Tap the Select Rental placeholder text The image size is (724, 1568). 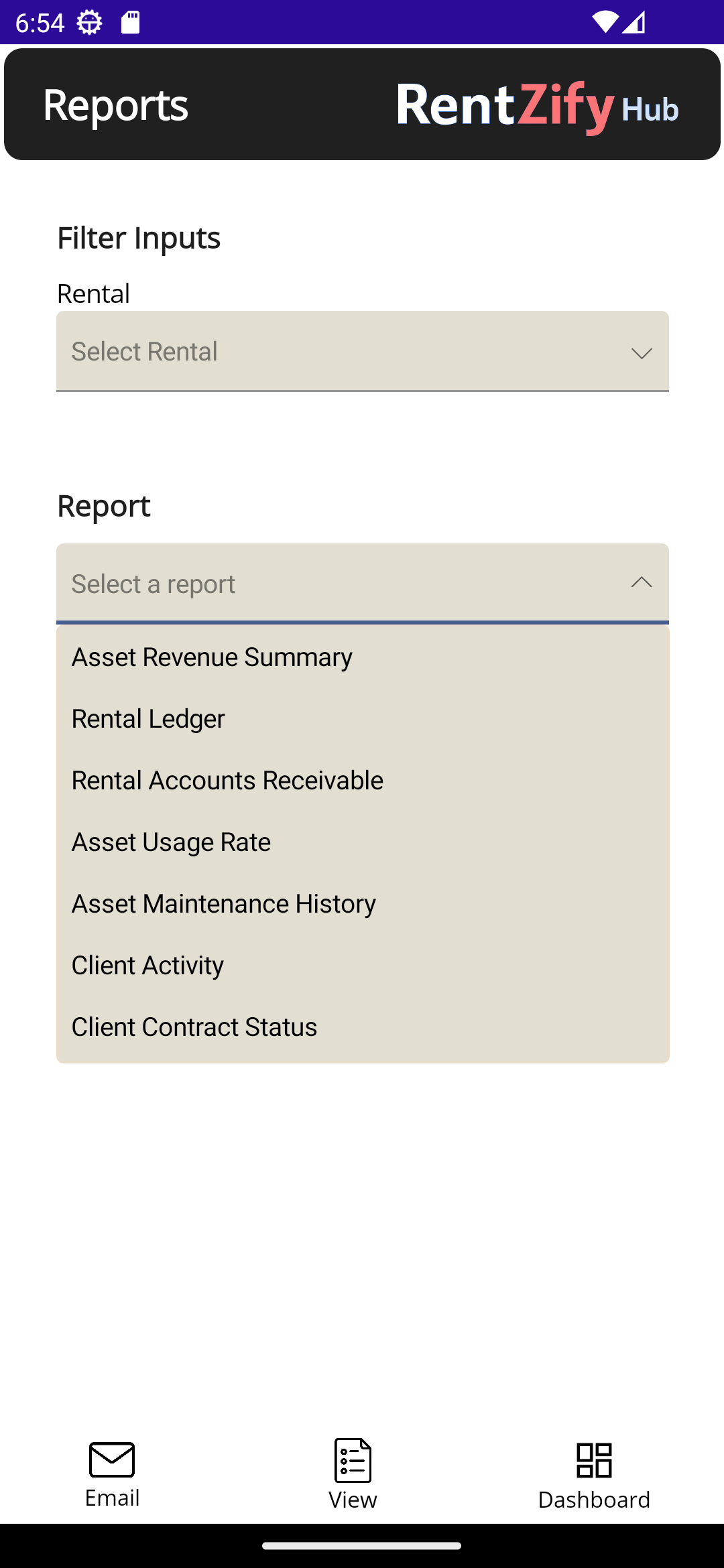(144, 352)
